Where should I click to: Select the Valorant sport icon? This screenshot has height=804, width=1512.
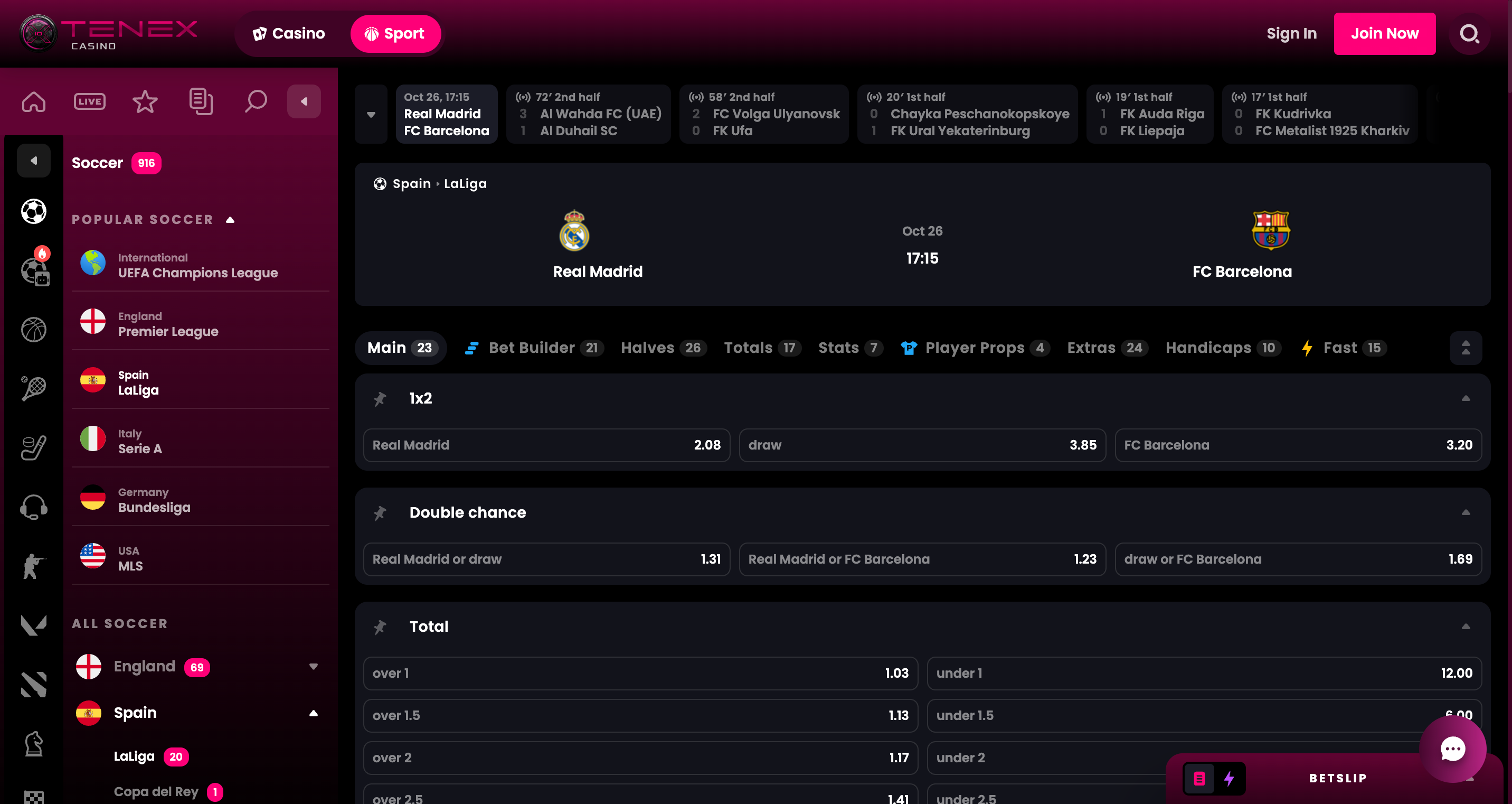(x=33, y=625)
